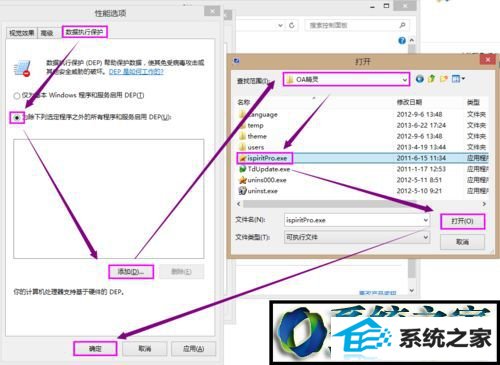Click the file list's scroll-right arrow
This screenshot has width=500, height=365.
coord(484,204)
